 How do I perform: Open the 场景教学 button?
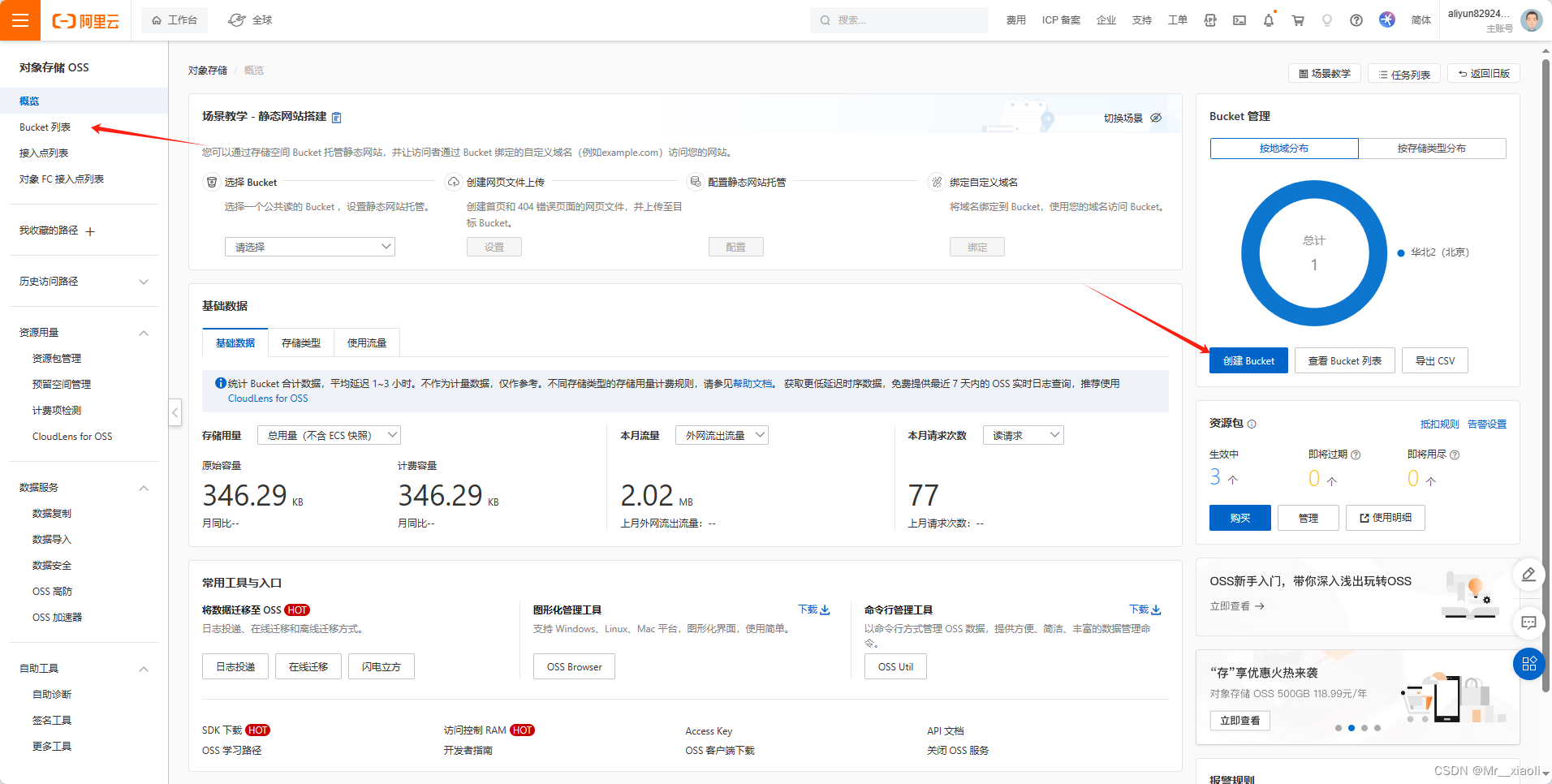coord(1325,74)
